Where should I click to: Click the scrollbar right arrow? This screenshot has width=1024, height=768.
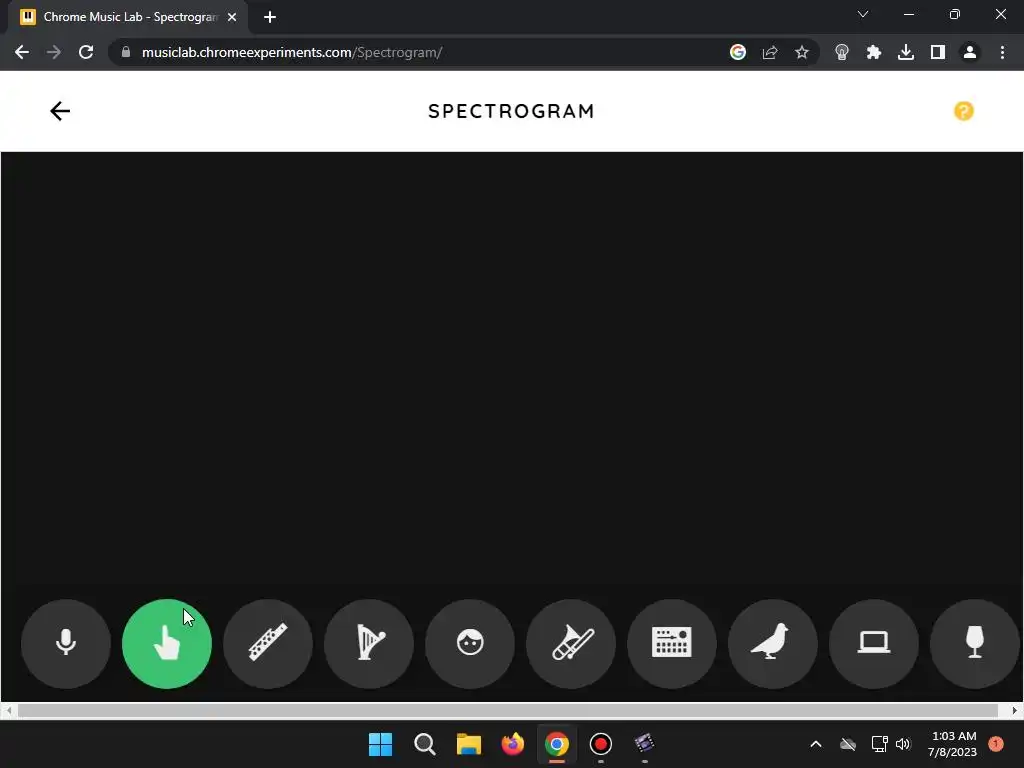[1014, 711]
